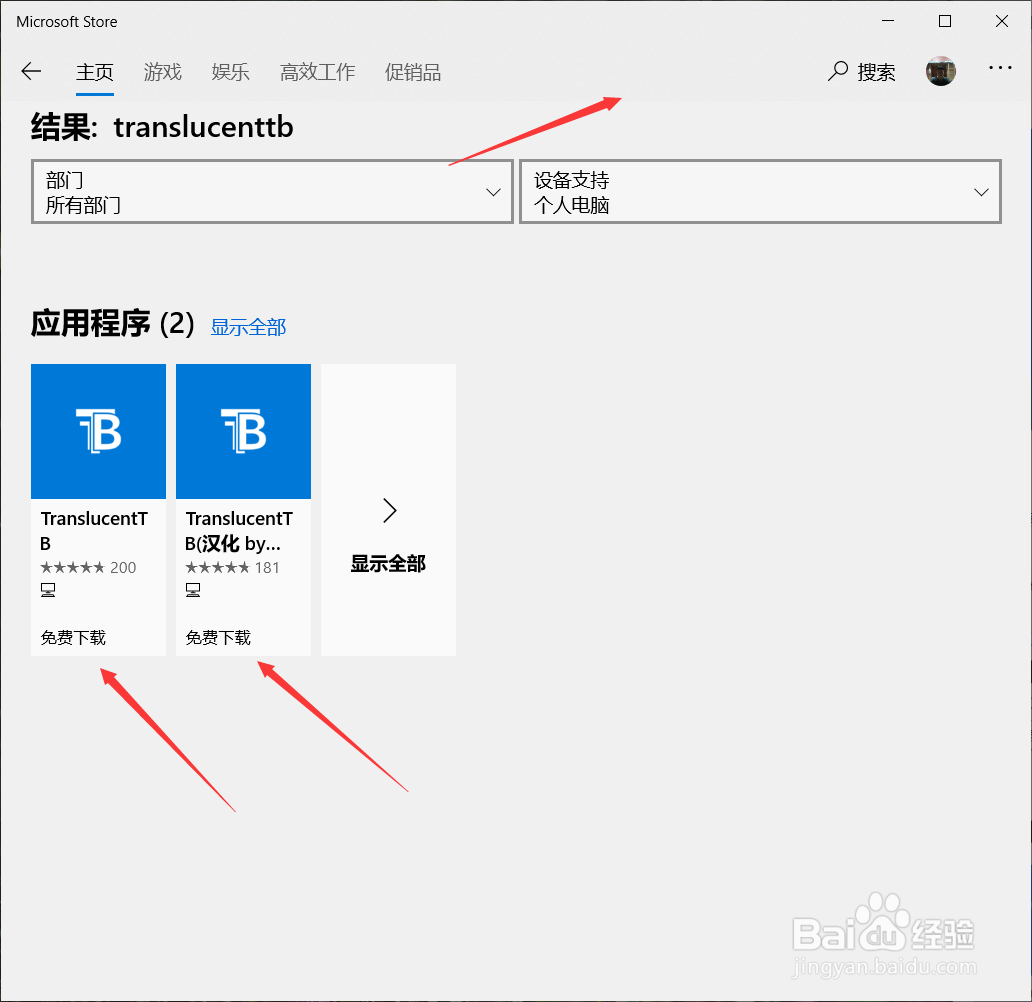
Task: Switch to the 主页 tab
Action: 95,72
